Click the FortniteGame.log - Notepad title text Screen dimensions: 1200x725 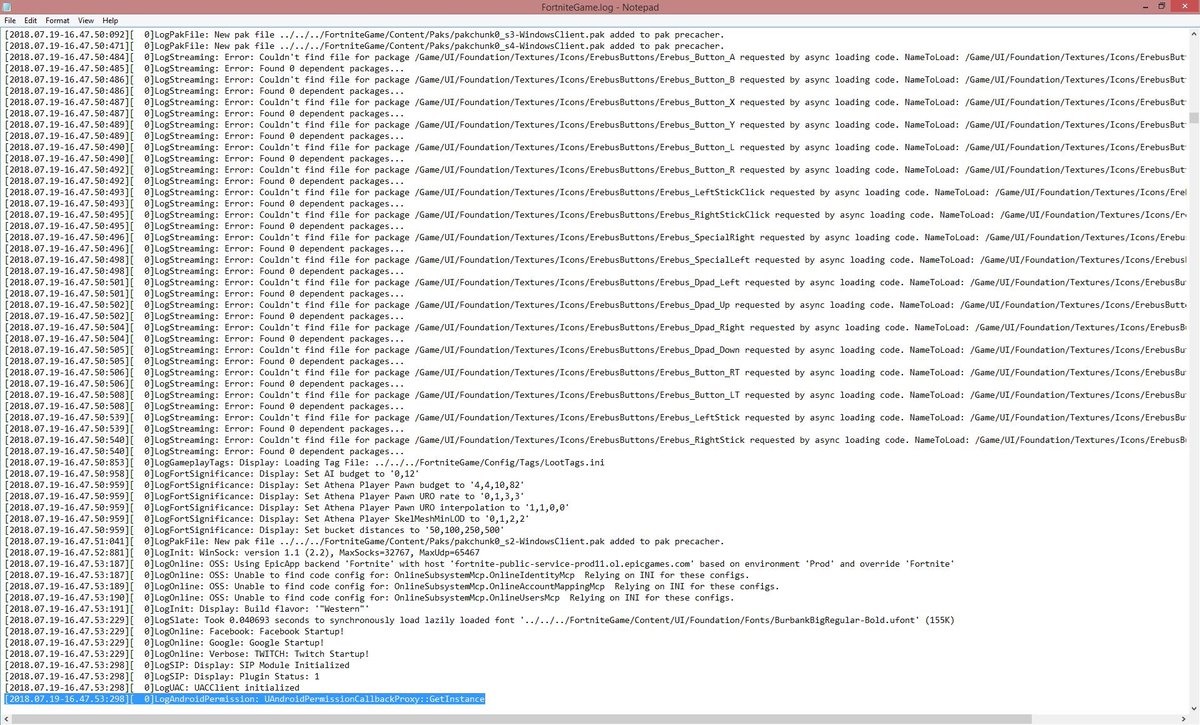pyautogui.click(x=600, y=7)
